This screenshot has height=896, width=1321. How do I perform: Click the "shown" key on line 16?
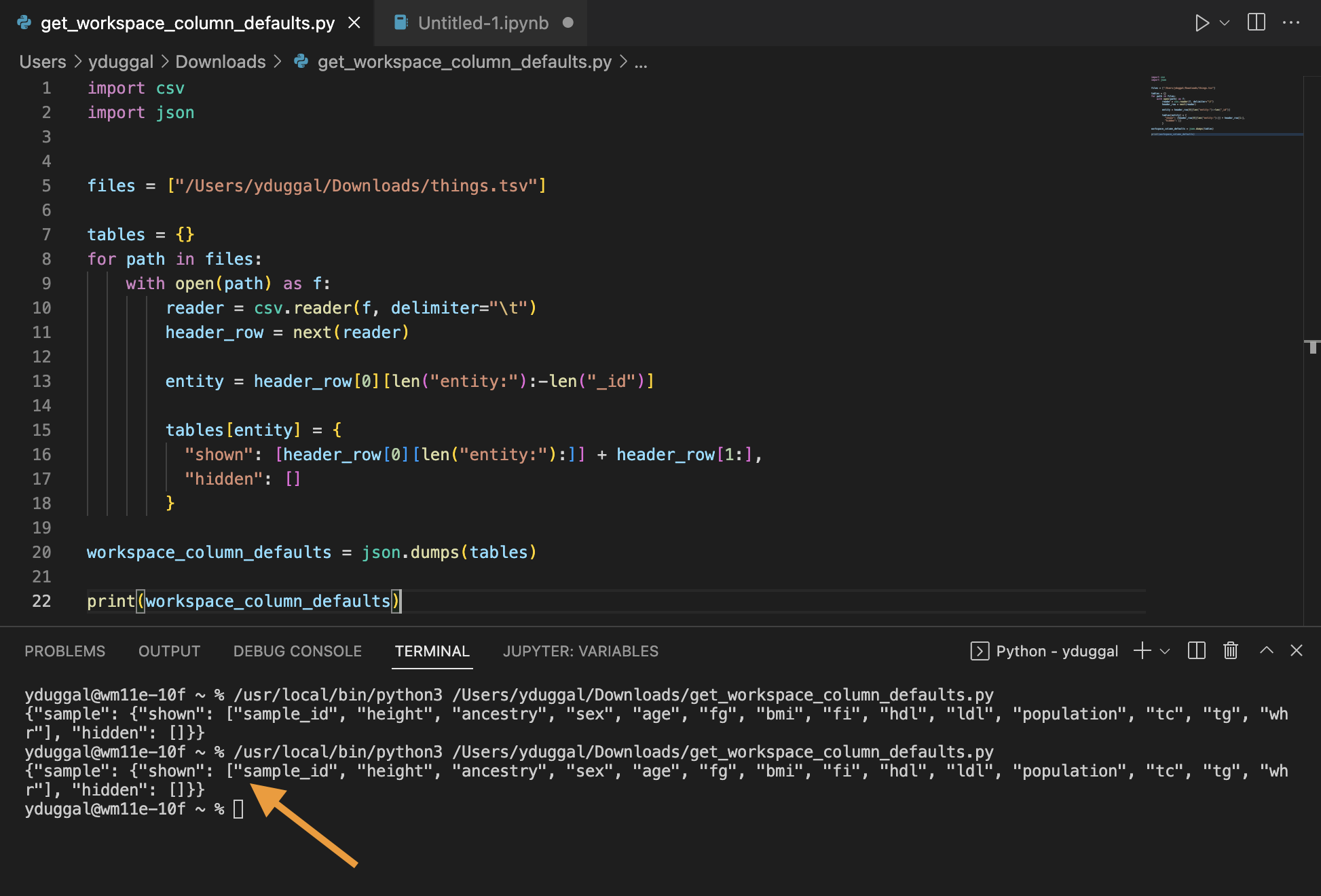coord(219,455)
